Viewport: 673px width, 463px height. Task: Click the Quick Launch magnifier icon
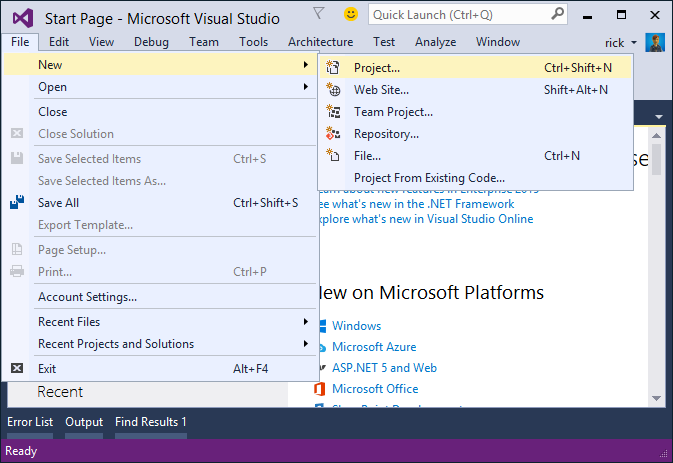click(557, 14)
